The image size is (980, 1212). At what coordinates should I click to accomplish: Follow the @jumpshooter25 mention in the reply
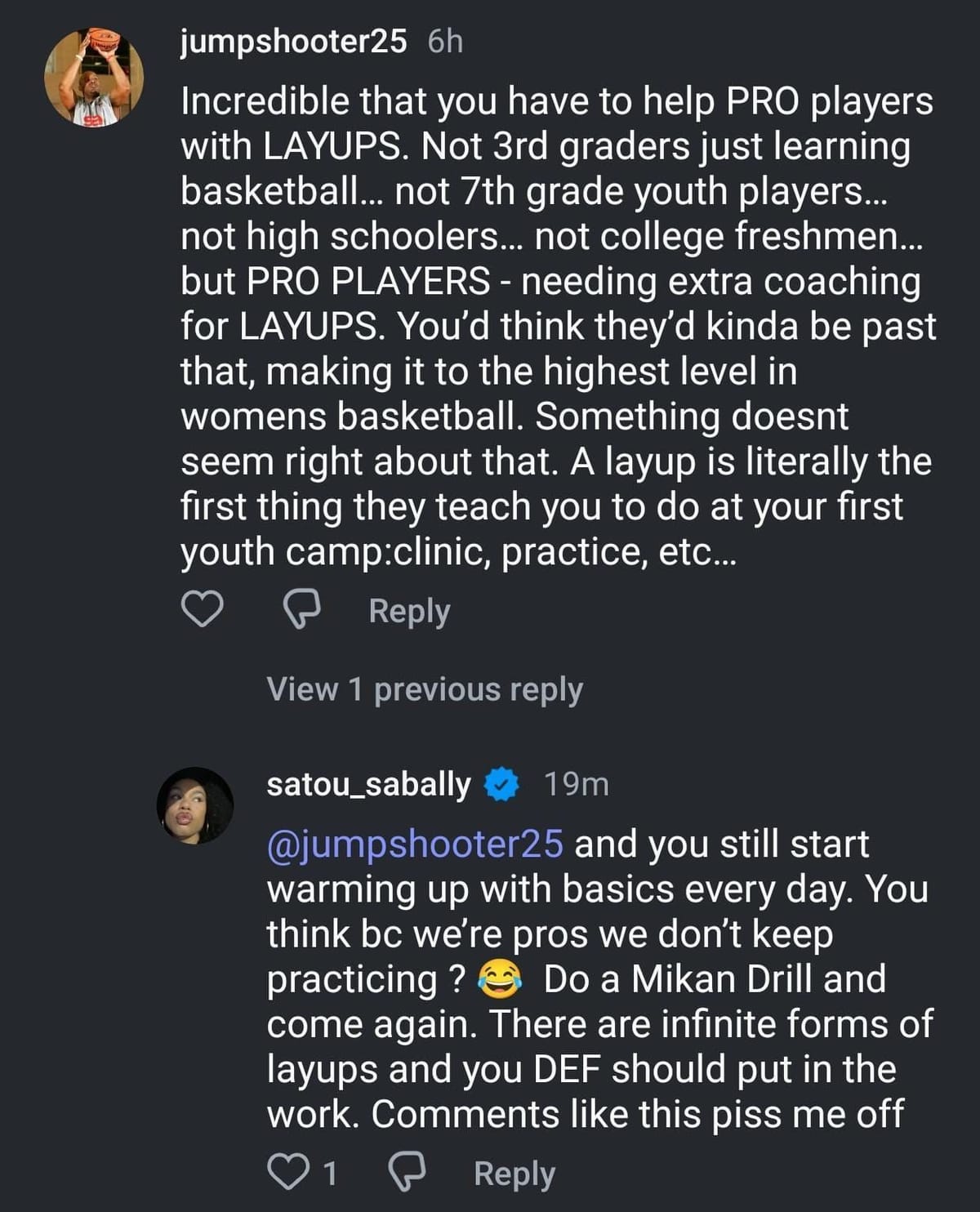point(415,844)
